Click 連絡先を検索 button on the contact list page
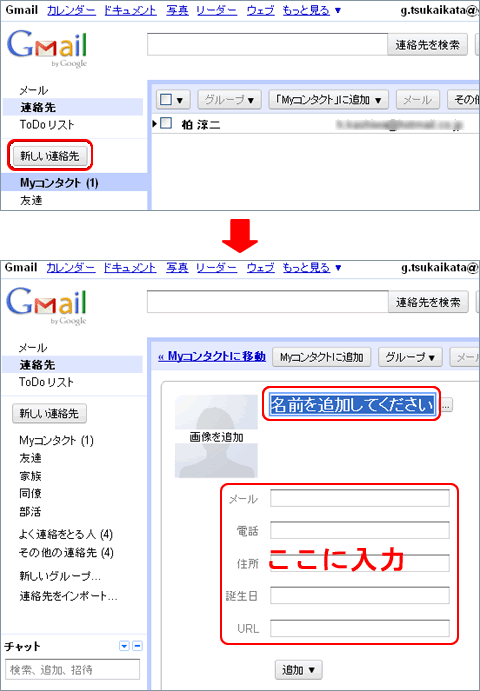 coord(427,45)
